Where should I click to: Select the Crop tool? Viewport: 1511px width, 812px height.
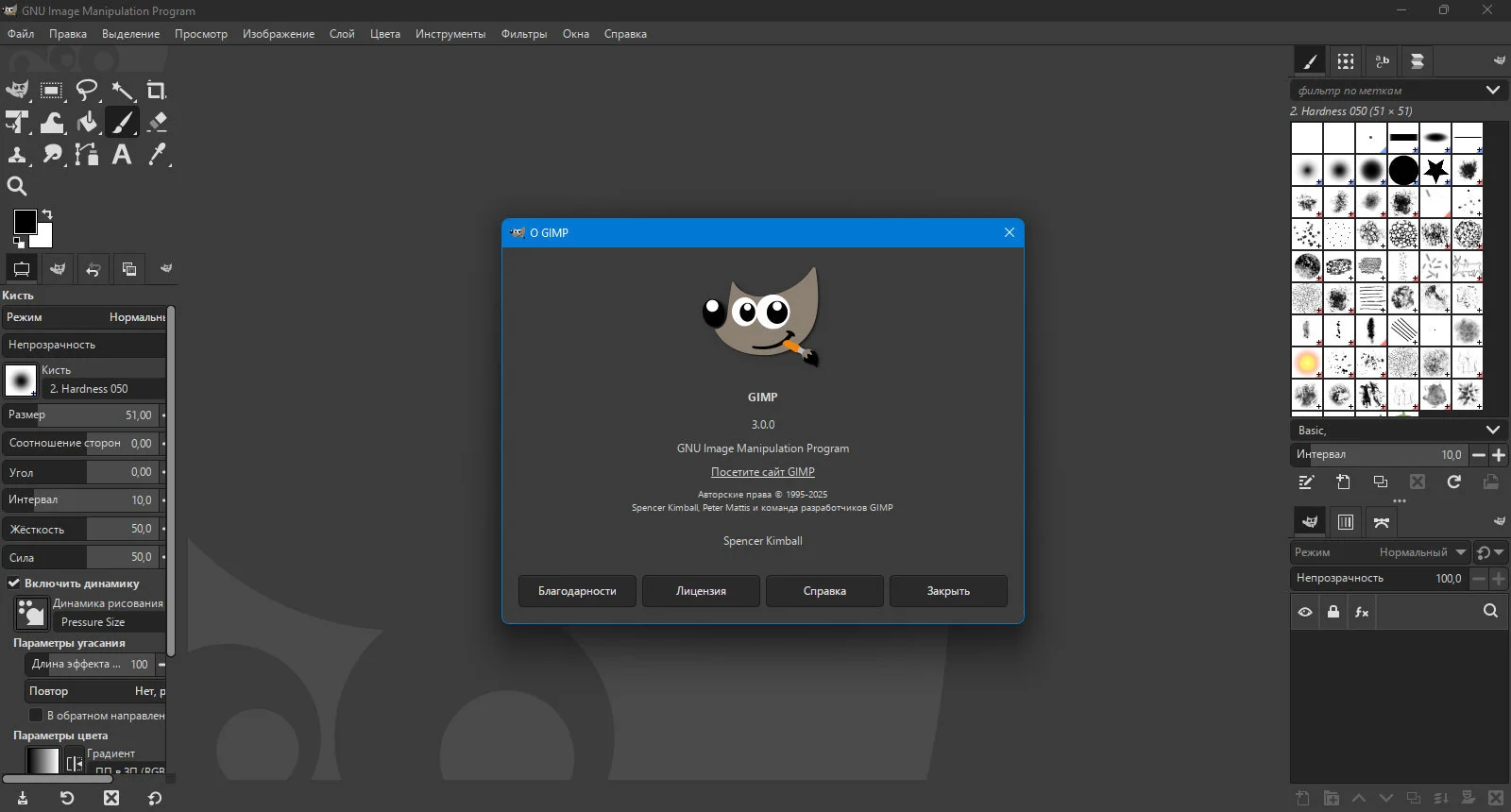pyautogui.click(x=157, y=91)
